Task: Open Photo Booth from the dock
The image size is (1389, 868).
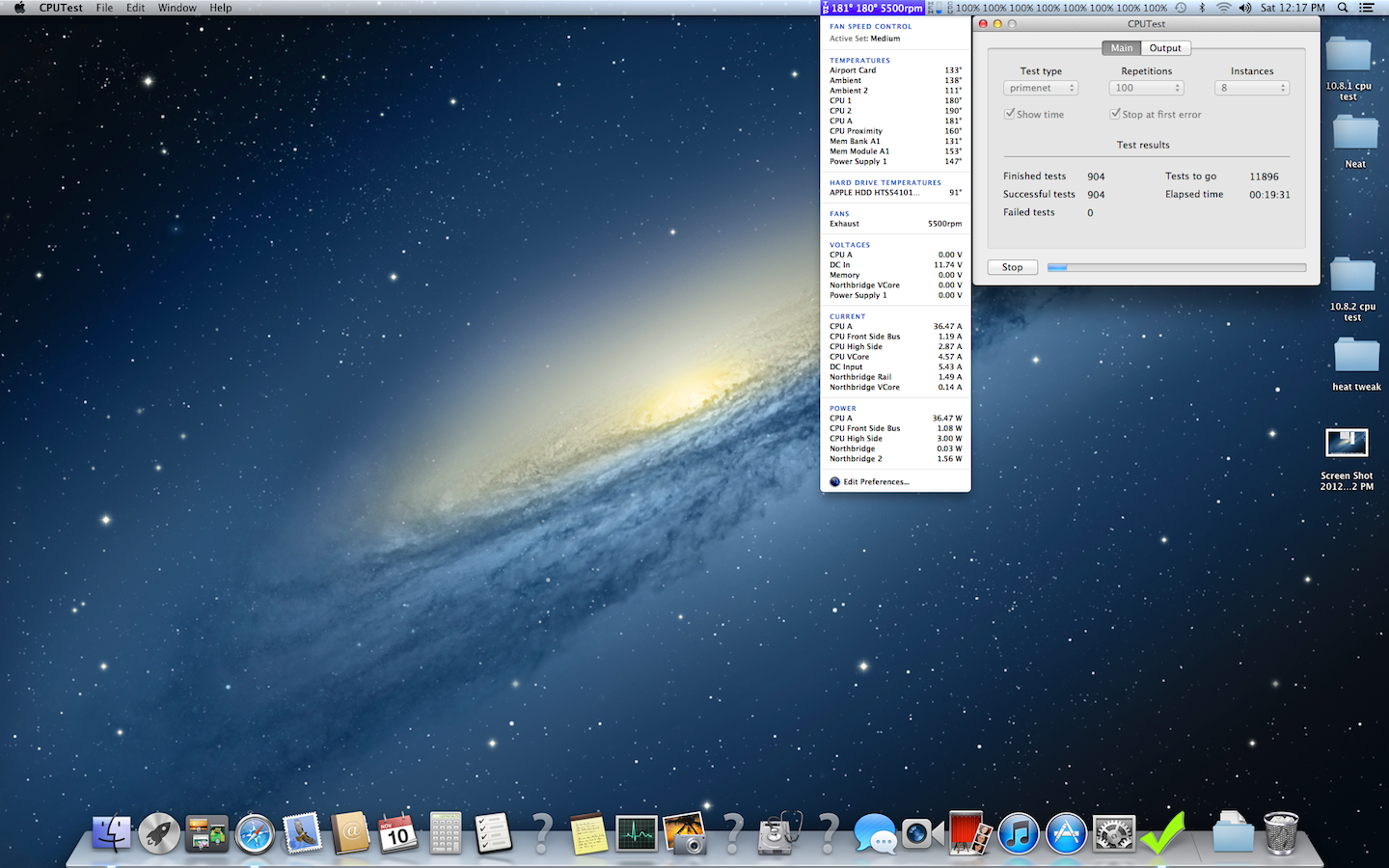Action: pyautogui.click(x=968, y=833)
